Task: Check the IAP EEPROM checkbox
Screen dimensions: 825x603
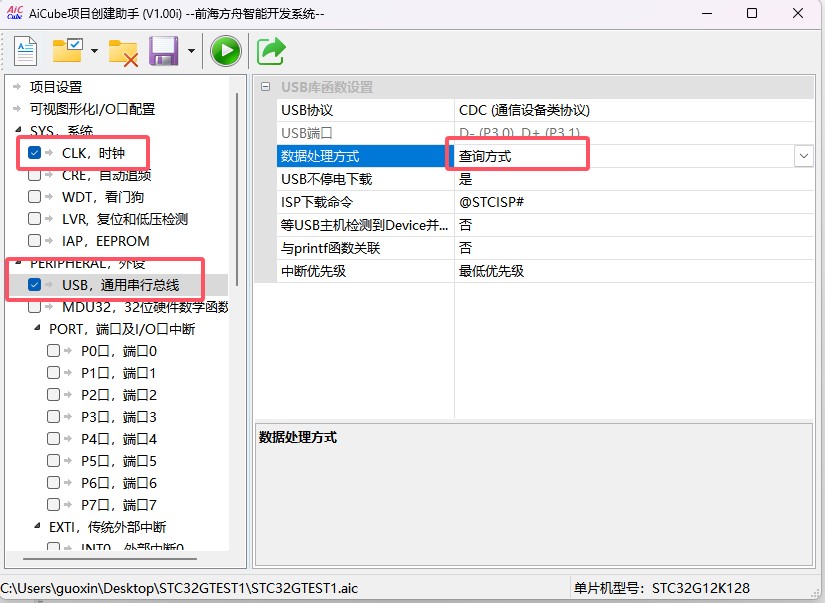Action: [x=34, y=240]
